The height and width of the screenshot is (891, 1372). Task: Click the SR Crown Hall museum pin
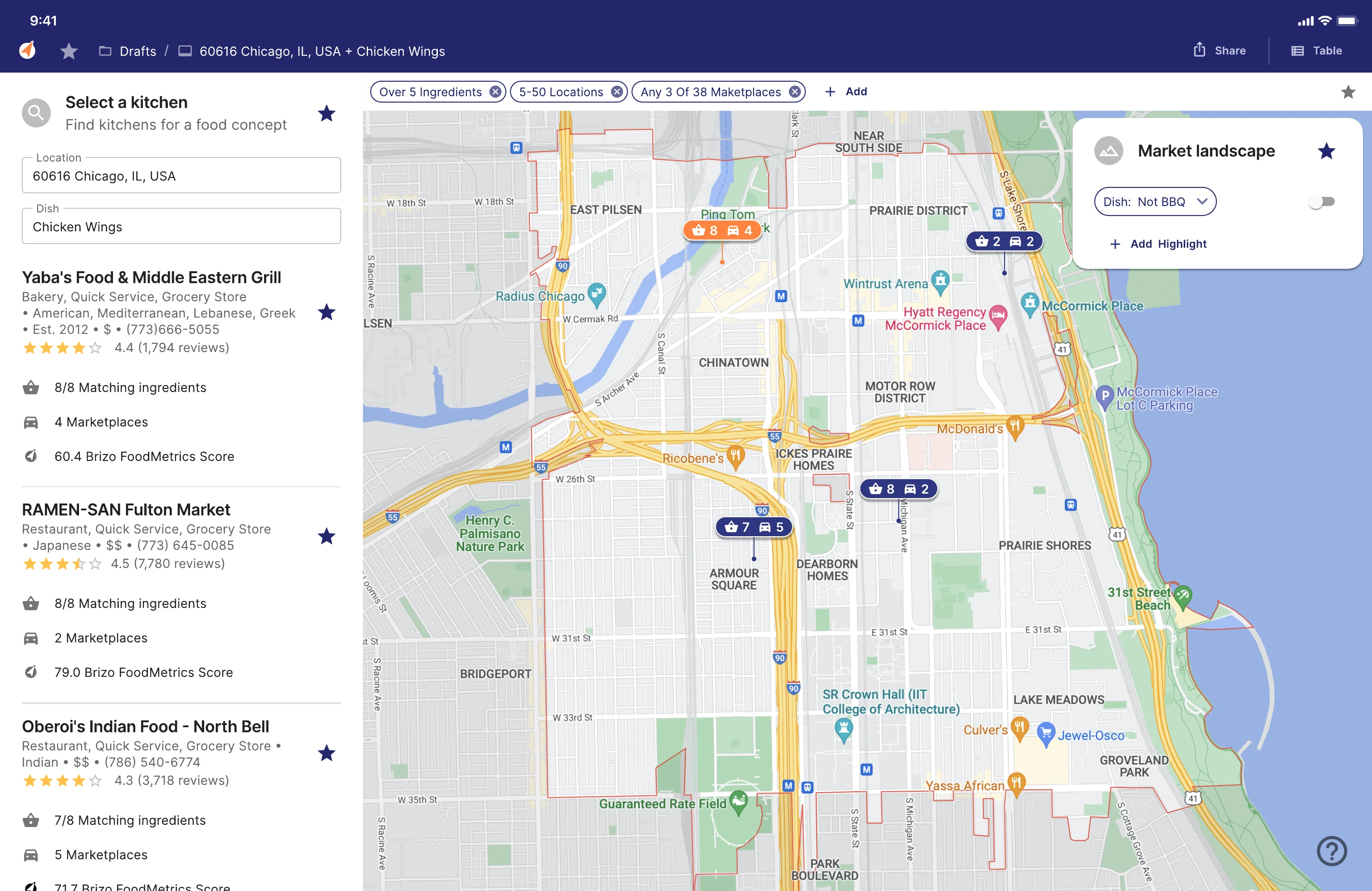point(843,729)
